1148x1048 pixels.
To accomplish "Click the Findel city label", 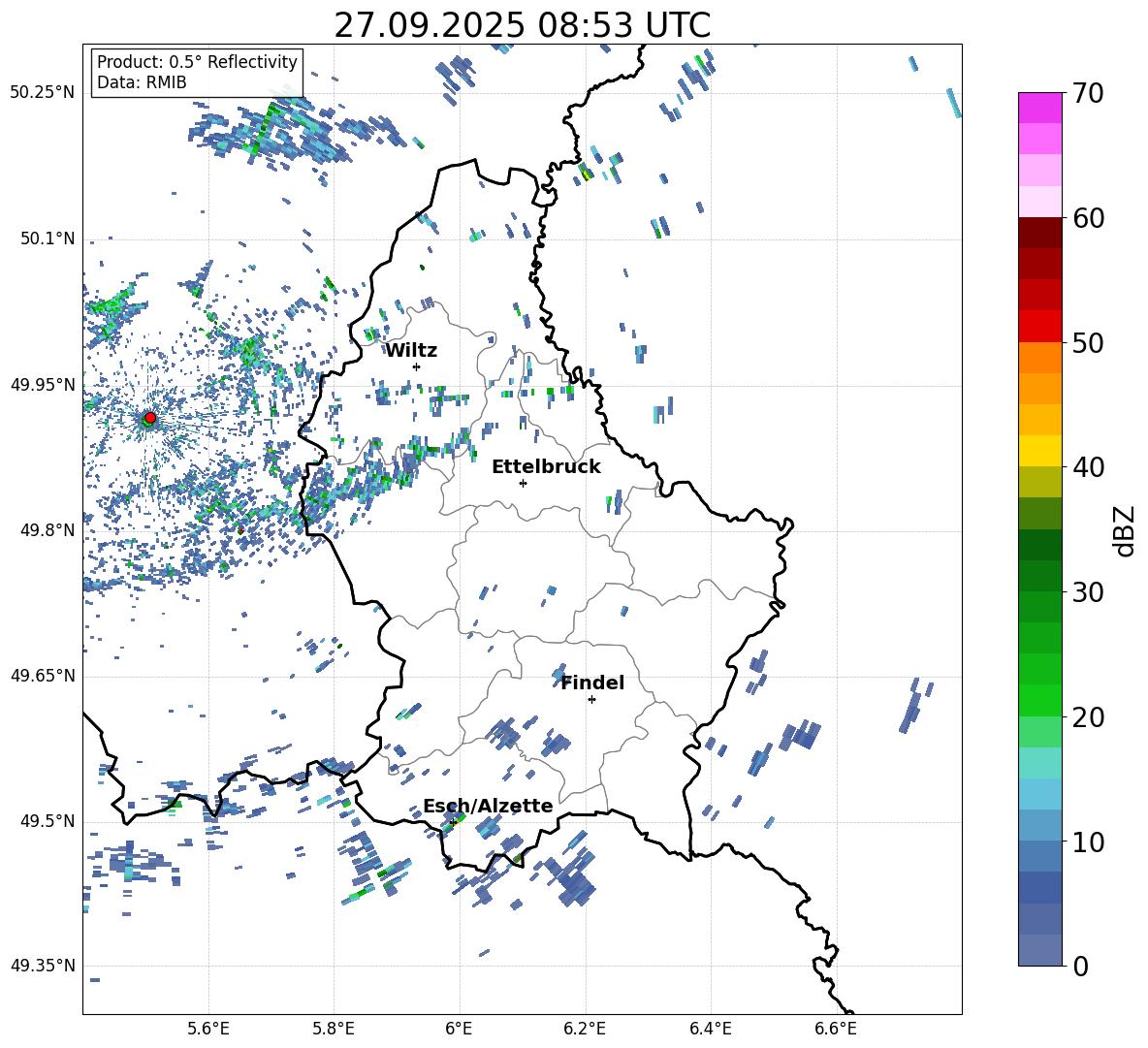I will pos(592,683).
